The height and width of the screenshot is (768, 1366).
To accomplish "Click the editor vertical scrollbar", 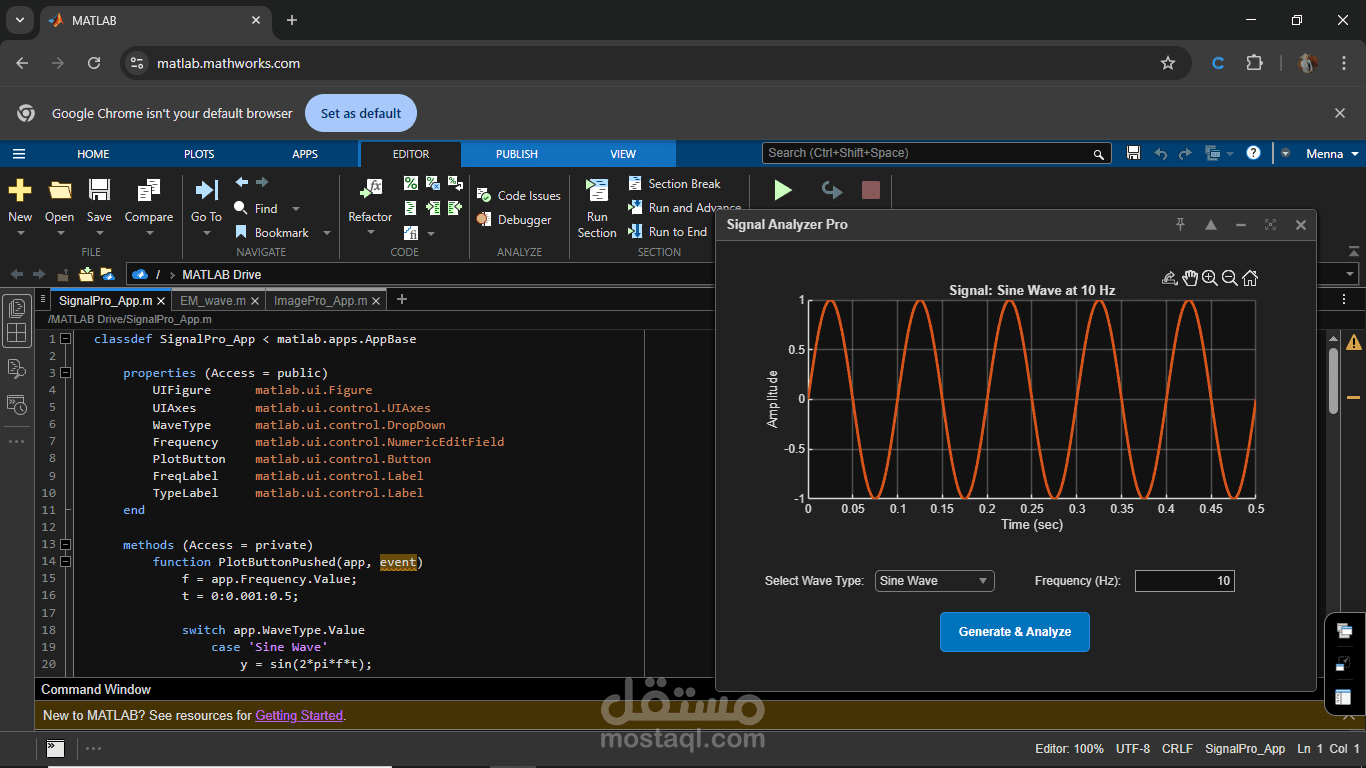I will [1333, 380].
